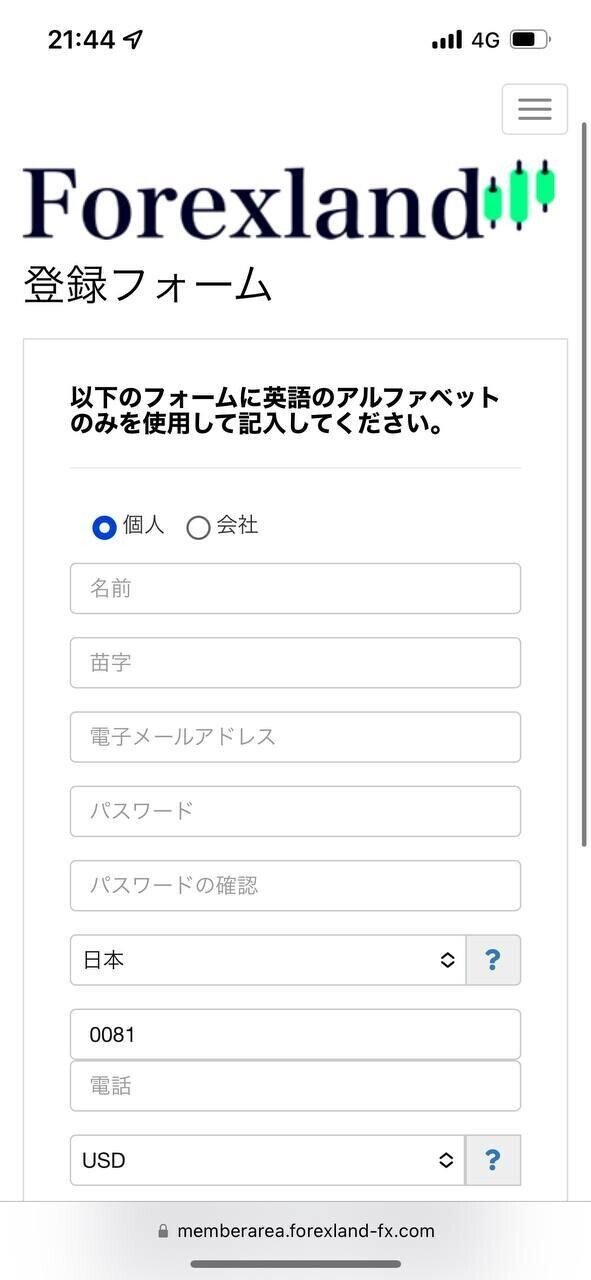Open the hamburger navigation menu

[534, 108]
